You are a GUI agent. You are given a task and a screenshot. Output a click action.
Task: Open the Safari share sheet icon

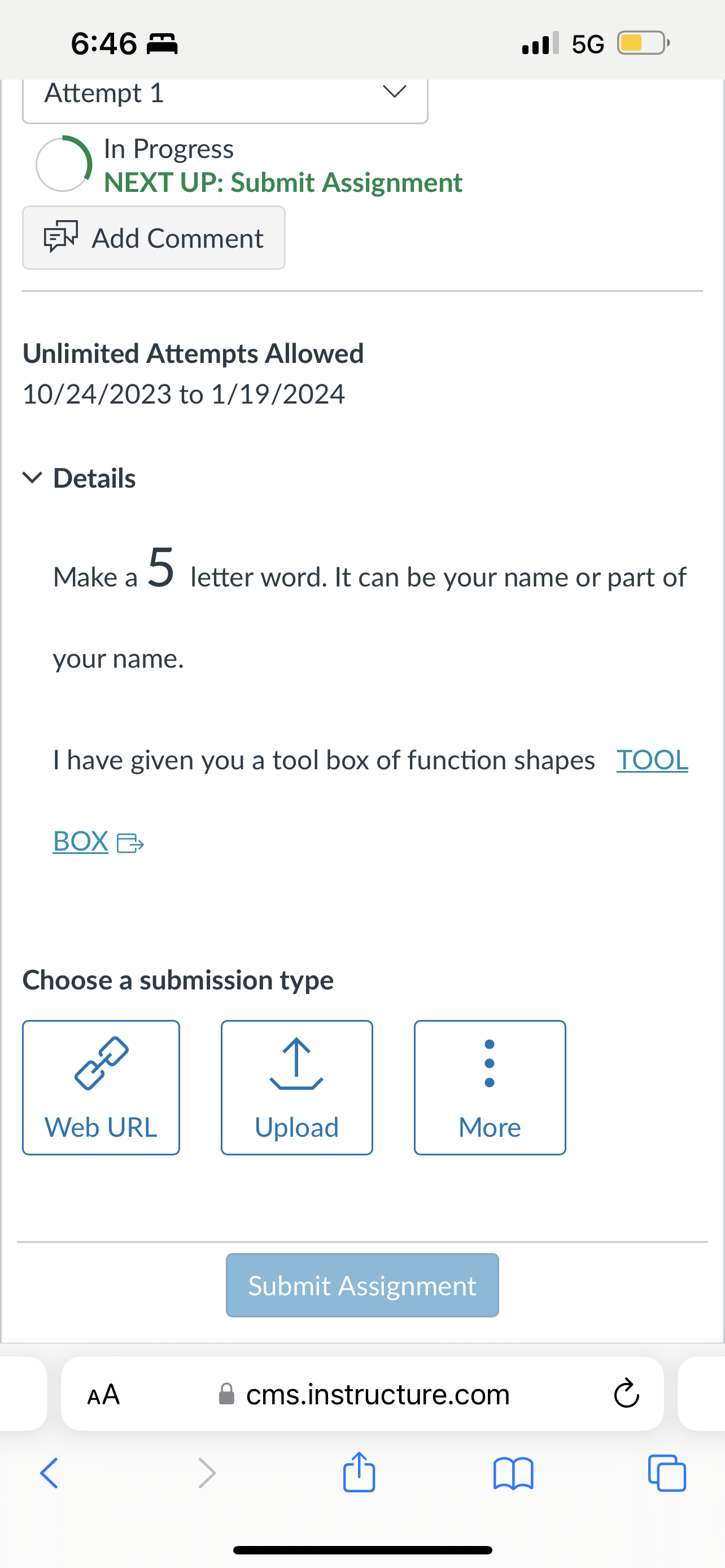[x=359, y=1472]
